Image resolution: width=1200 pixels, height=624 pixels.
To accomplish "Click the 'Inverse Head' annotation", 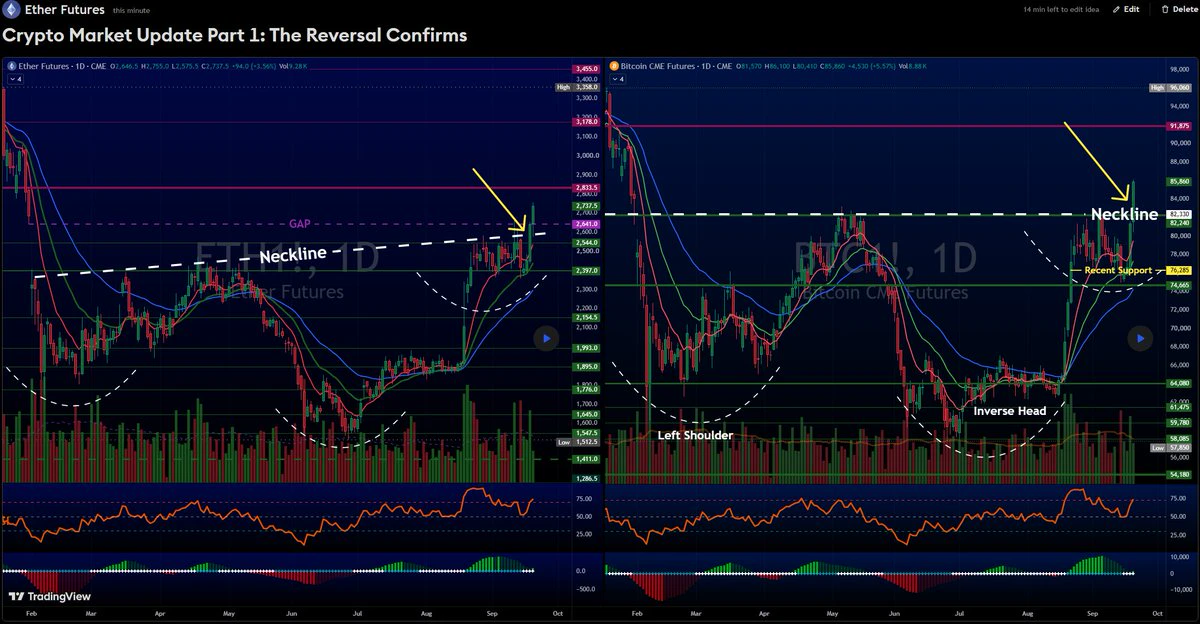I will point(1009,411).
